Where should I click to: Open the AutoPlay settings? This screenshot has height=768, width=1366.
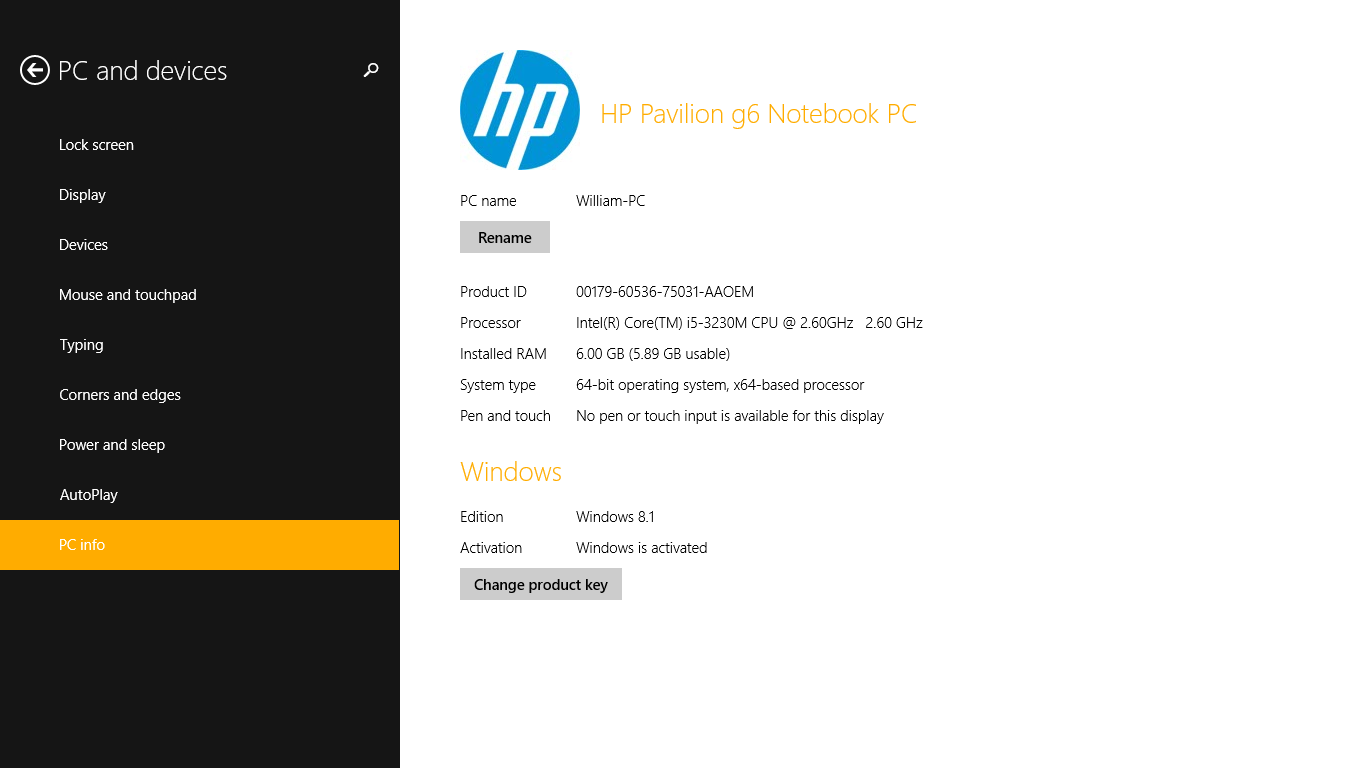(x=88, y=495)
